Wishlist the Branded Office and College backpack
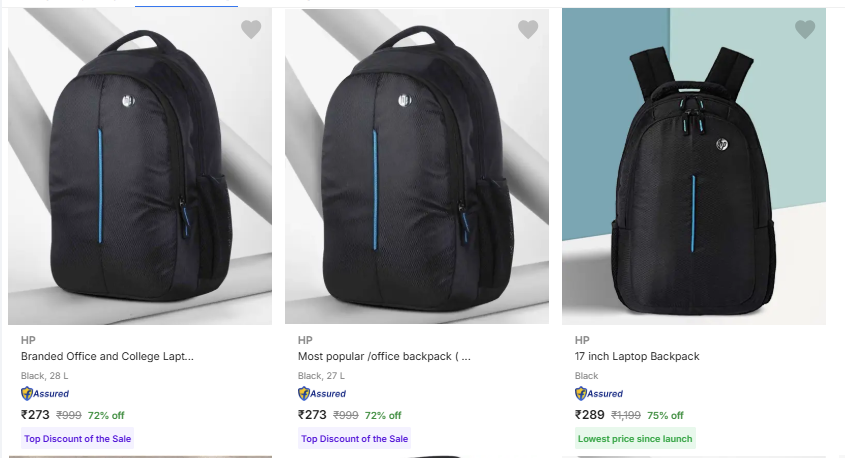This screenshot has height=458, width=845. pos(251,30)
